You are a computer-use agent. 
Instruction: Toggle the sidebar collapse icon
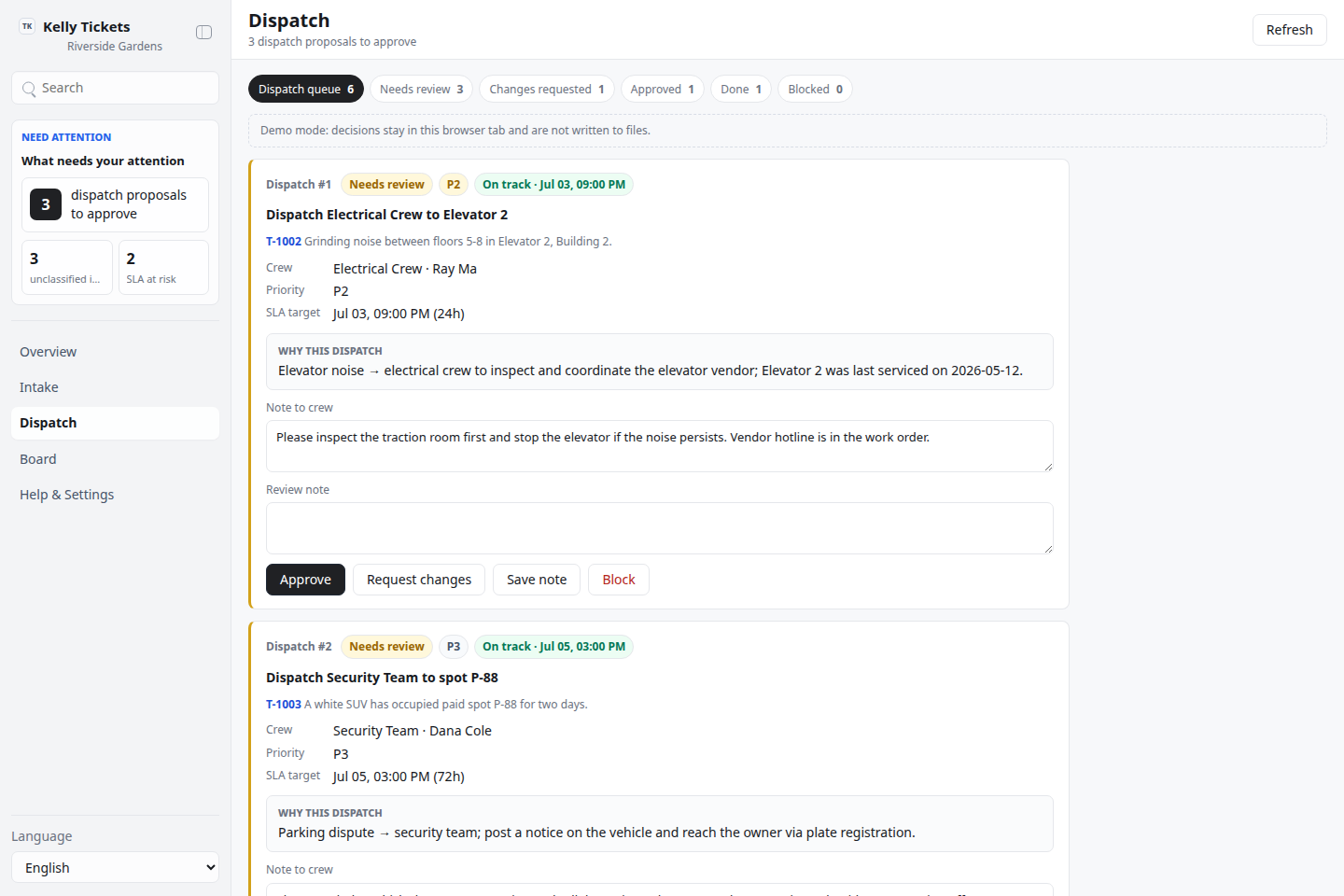[x=203, y=33]
